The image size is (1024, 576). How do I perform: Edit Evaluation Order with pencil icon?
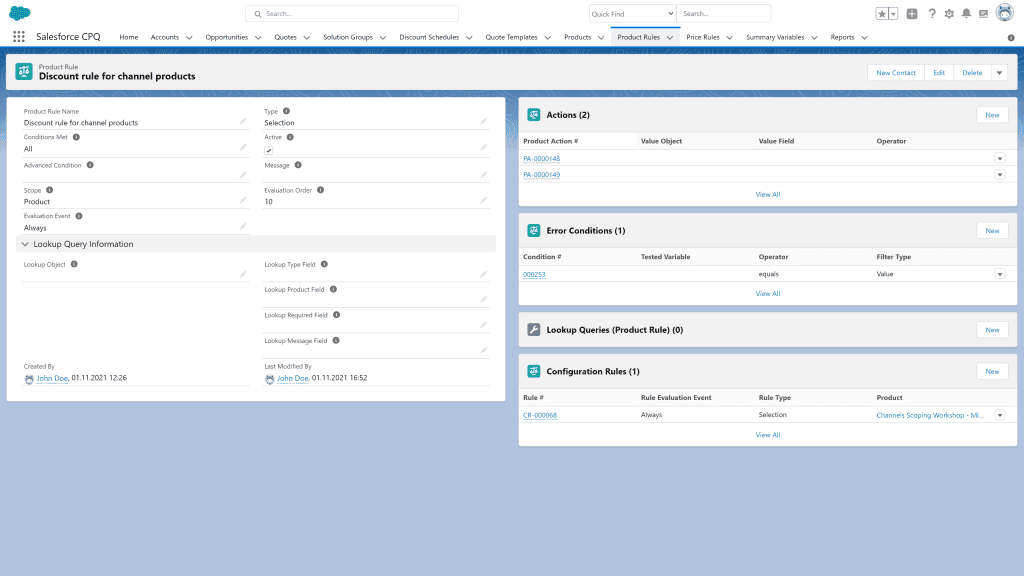tap(483, 200)
